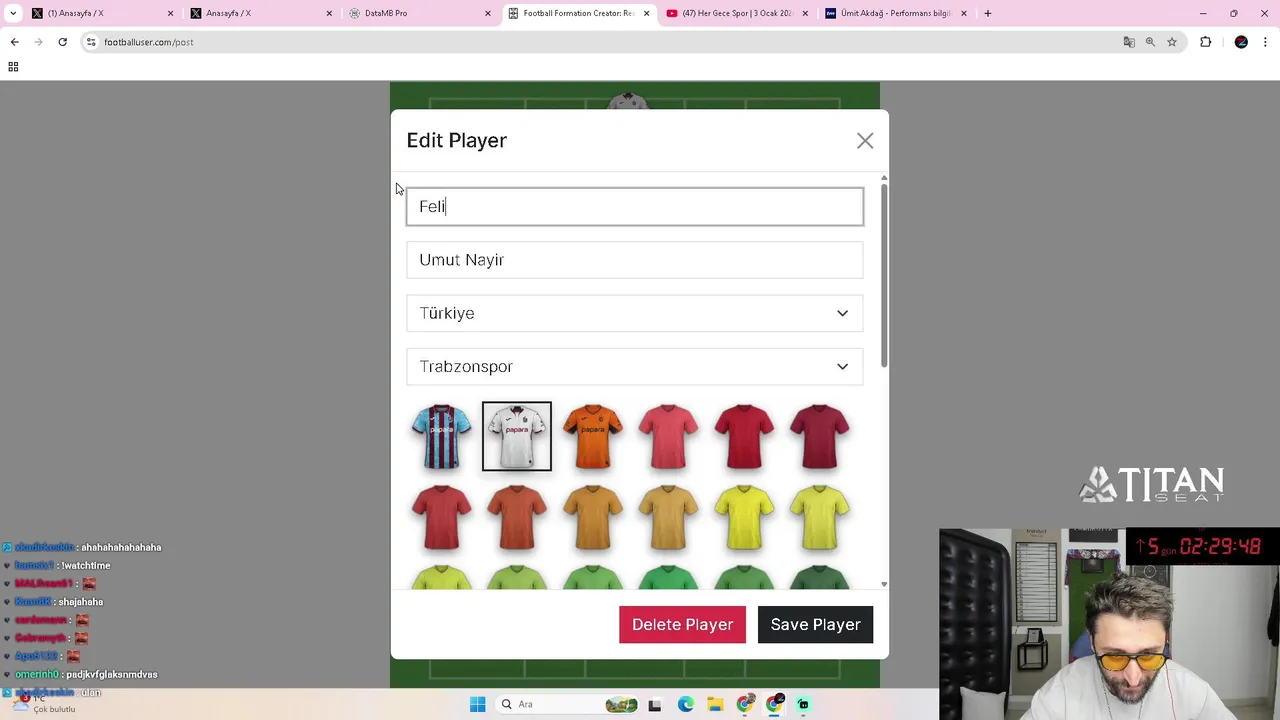1280x720 pixels.
Task: Select the claret-blue striped Trabzonspor jersey
Action: point(441,436)
